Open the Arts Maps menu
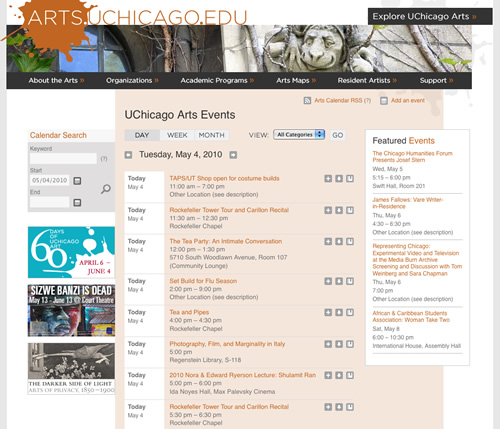Image resolution: width=500 pixels, height=429 pixels. tap(296, 80)
